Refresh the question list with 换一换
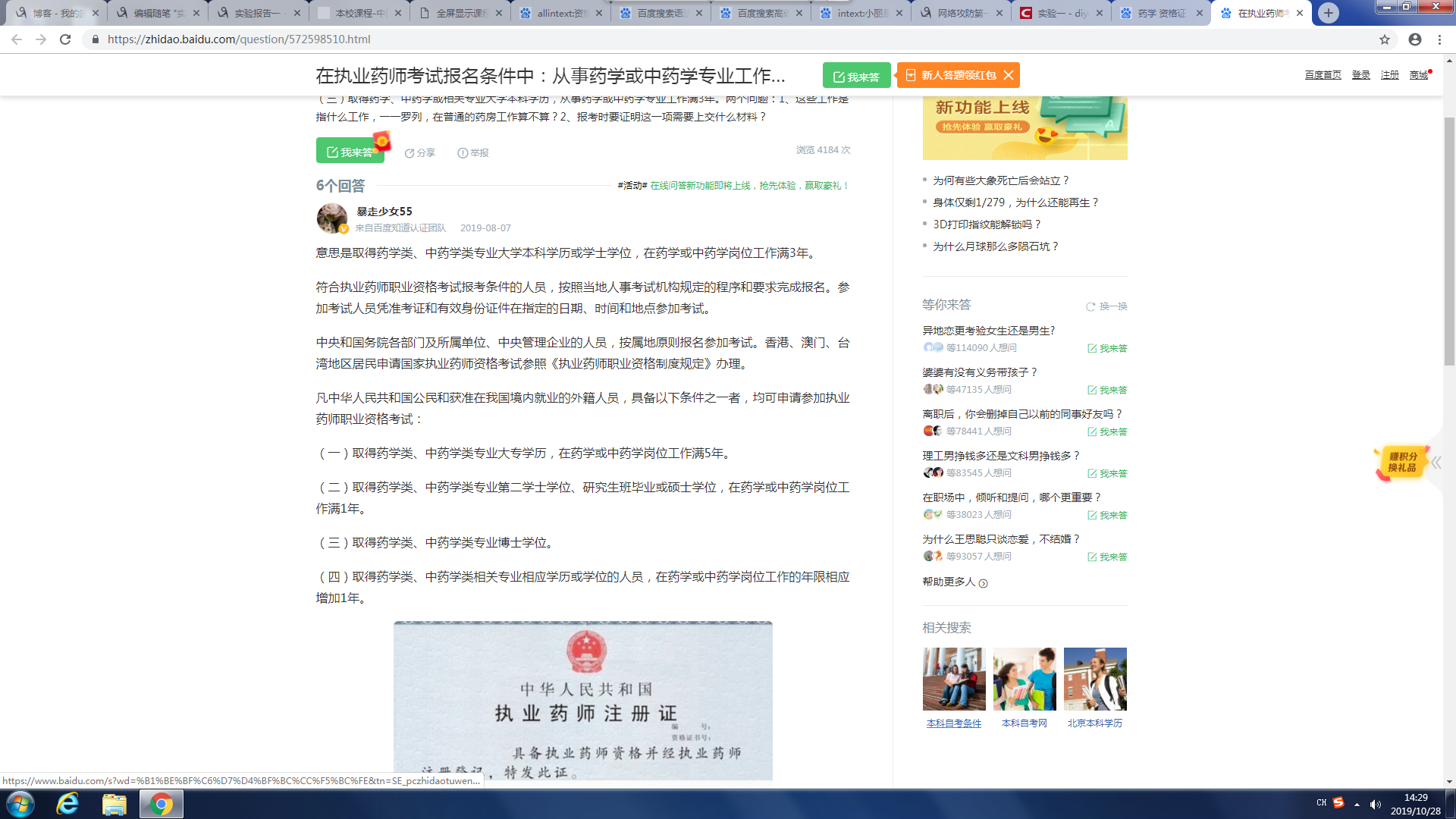 pyautogui.click(x=1106, y=306)
